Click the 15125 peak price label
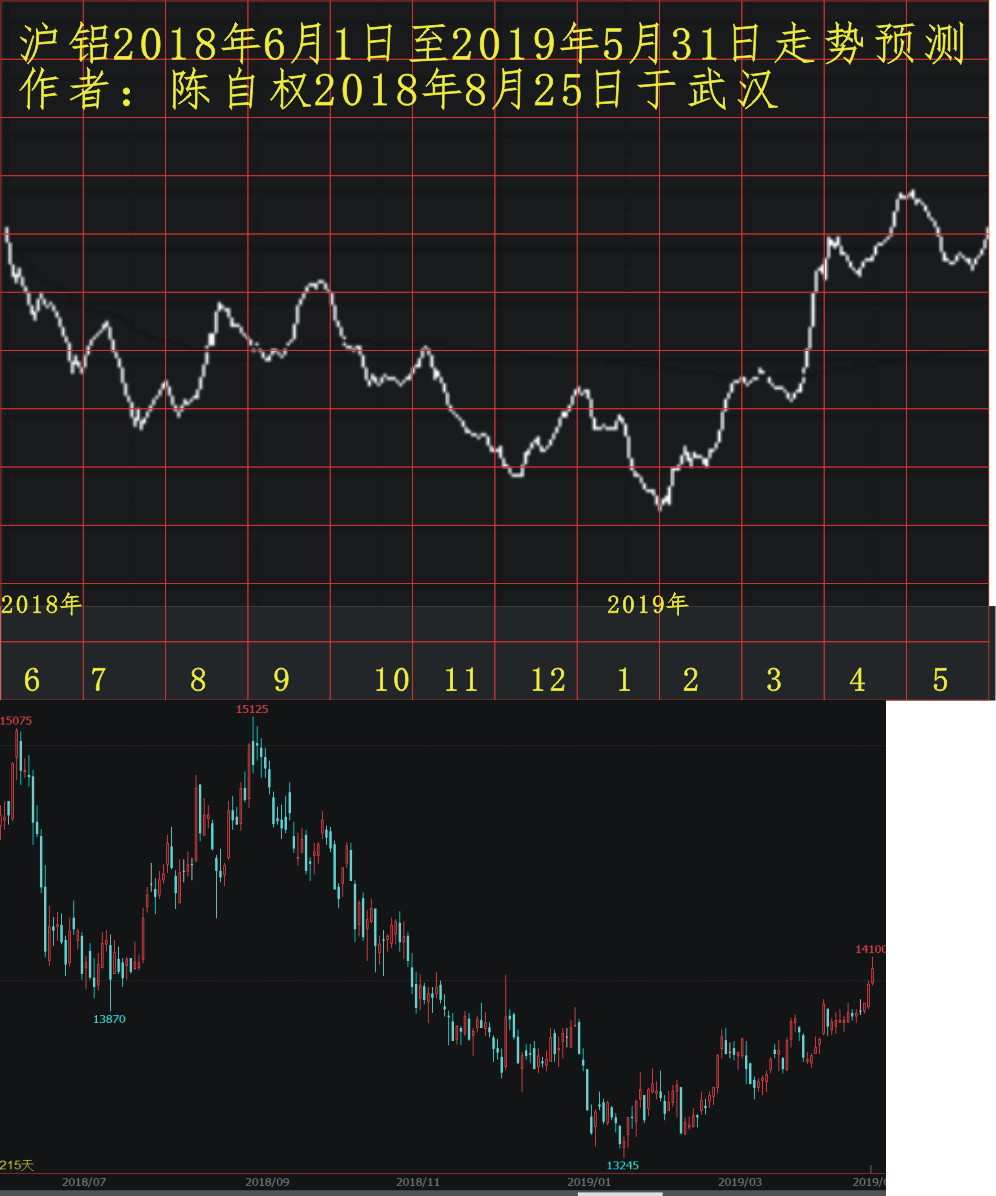Image resolution: width=996 pixels, height=1196 pixels. 252,709
